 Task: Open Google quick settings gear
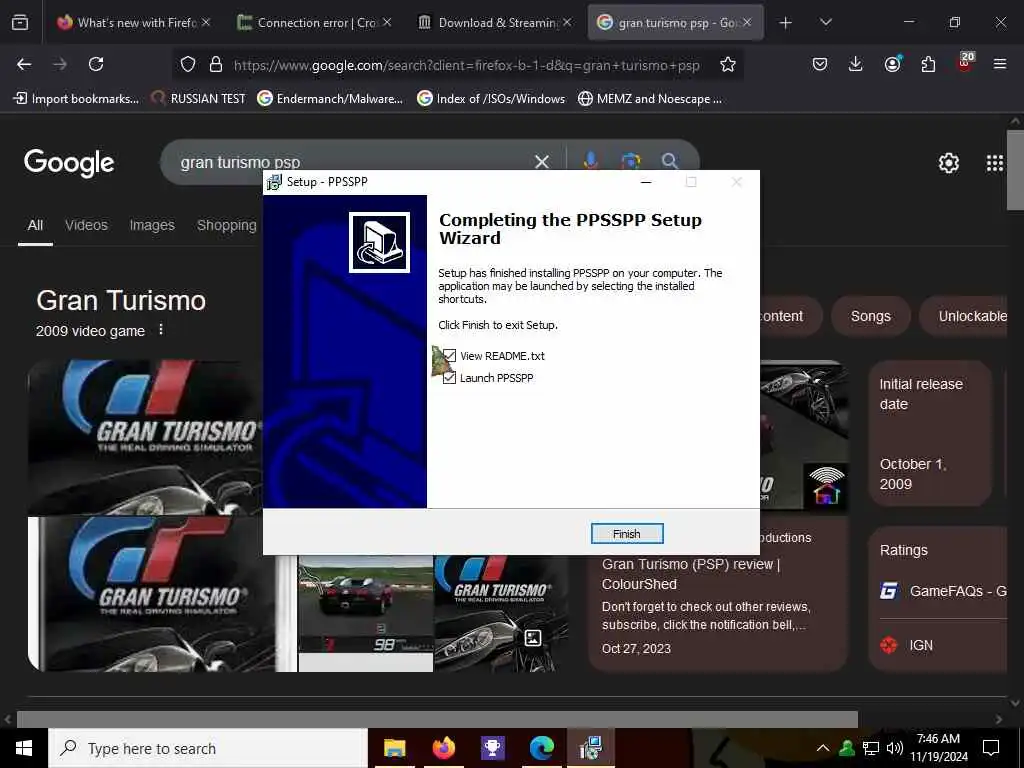pos(948,163)
